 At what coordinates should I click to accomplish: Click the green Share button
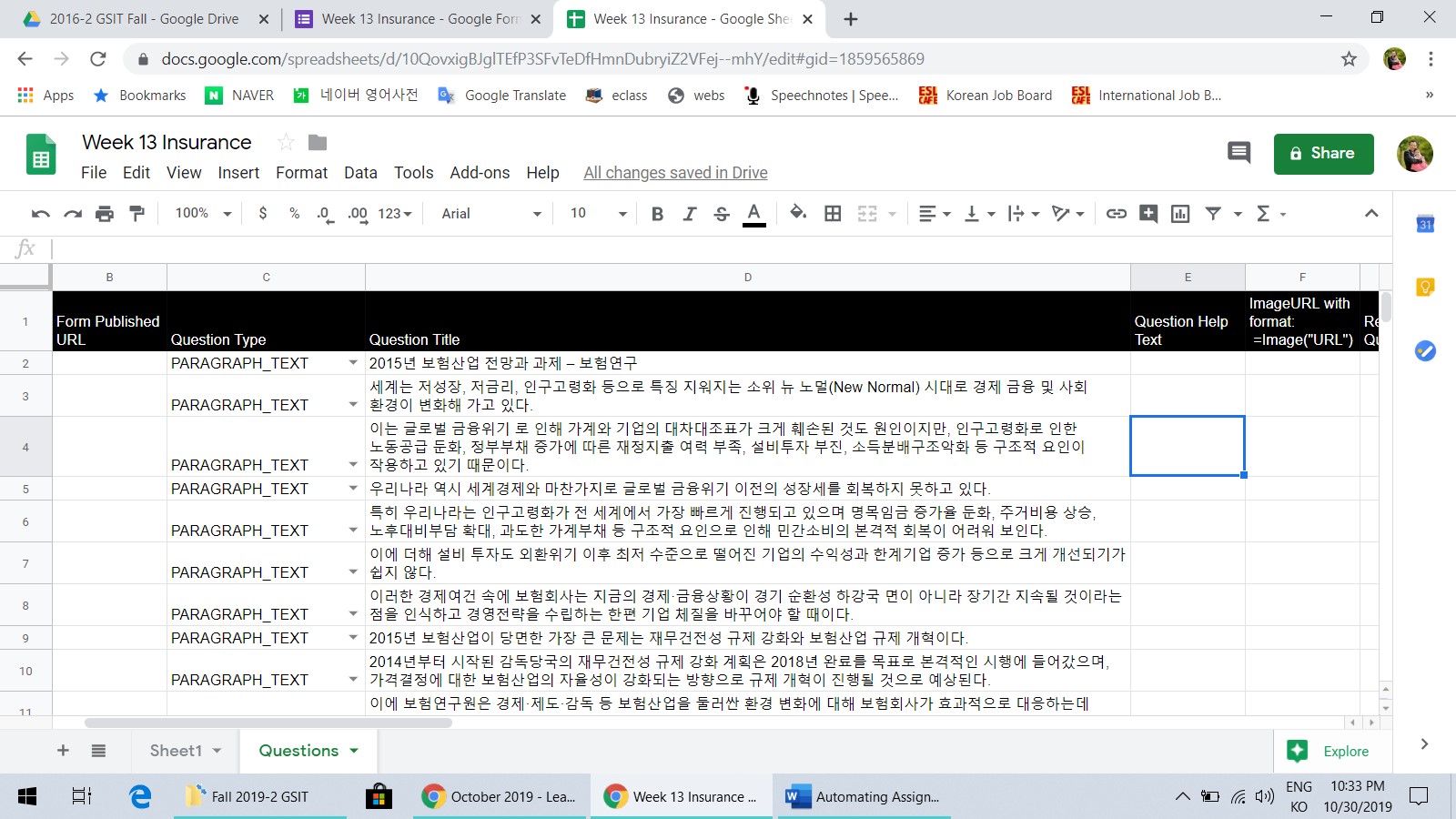[x=1323, y=154]
